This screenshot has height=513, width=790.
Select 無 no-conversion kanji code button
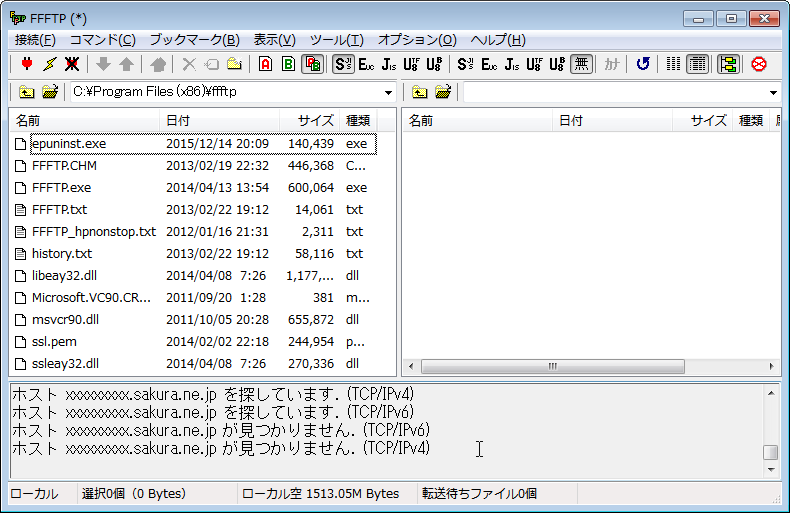pos(581,64)
